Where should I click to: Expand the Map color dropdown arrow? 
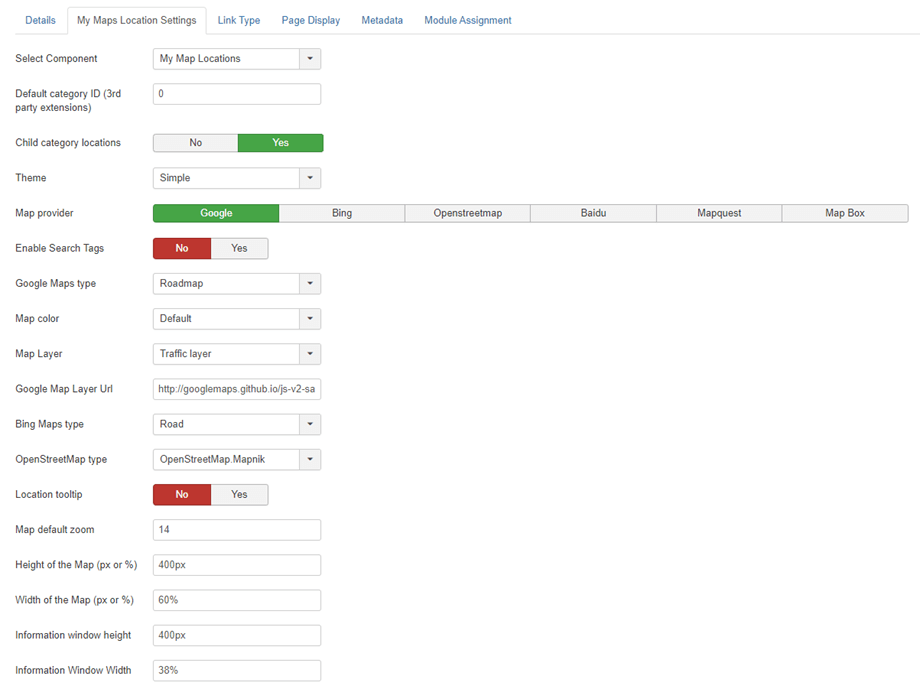click(x=310, y=319)
